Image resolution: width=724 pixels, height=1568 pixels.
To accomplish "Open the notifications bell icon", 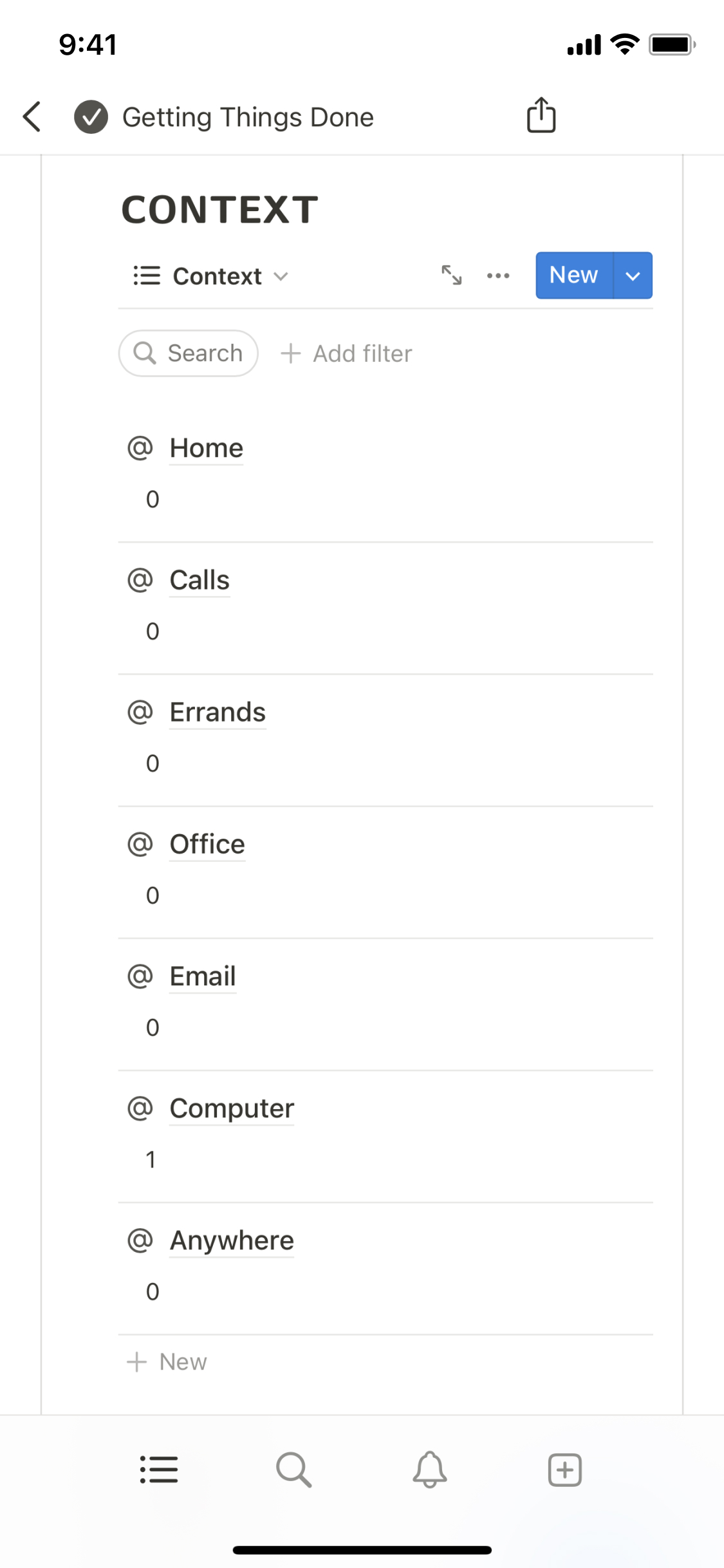I will point(429,1470).
